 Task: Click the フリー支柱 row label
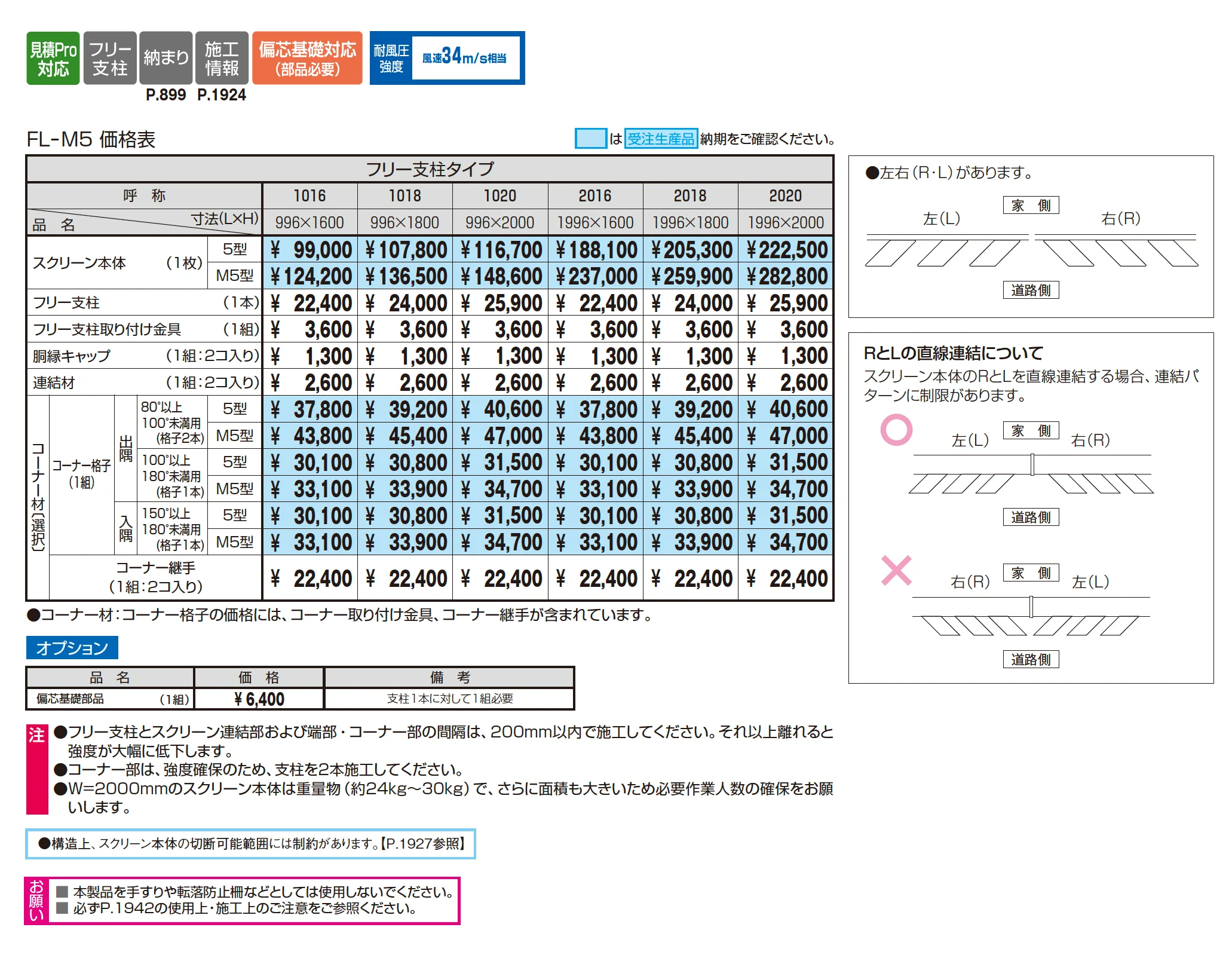145,303
